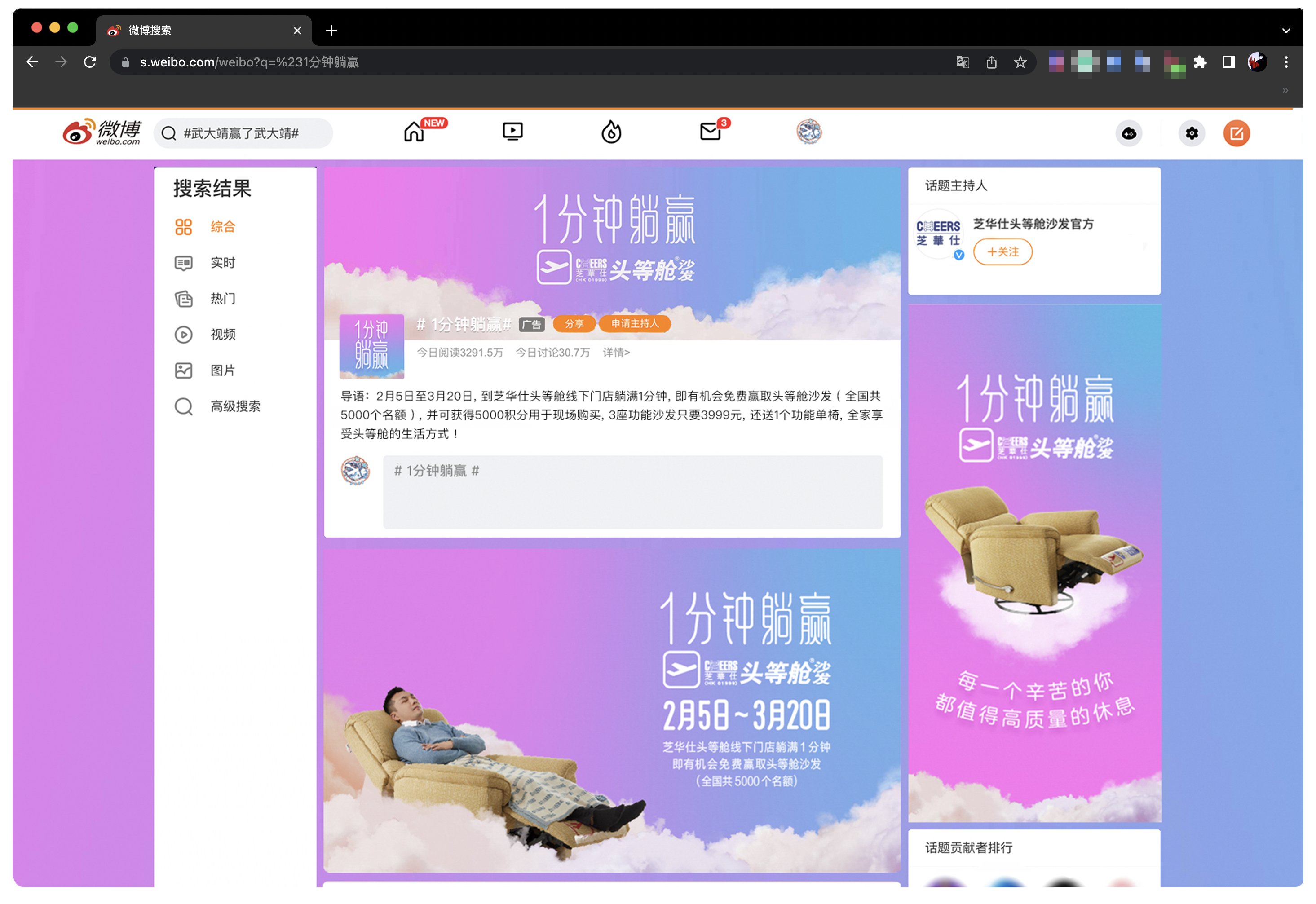Bookmark this page with star icon
This screenshot has width=1316, height=904.
tap(1020, 62)
